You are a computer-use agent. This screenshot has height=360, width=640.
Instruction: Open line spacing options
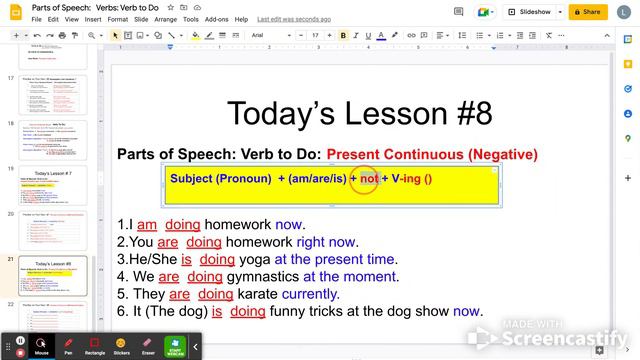[x=462, y=36]
